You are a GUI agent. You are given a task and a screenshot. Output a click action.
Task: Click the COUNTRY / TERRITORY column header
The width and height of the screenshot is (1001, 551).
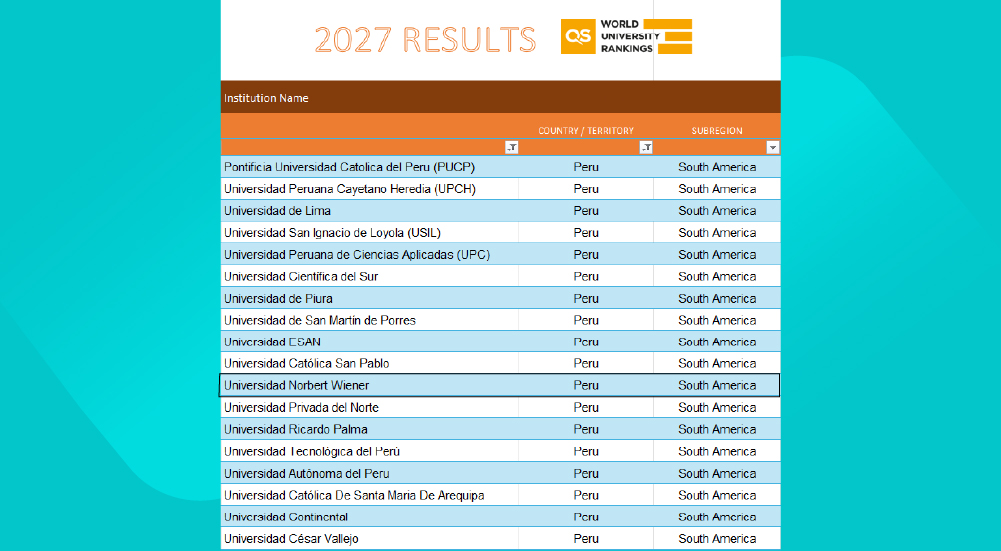coord(585,130)
